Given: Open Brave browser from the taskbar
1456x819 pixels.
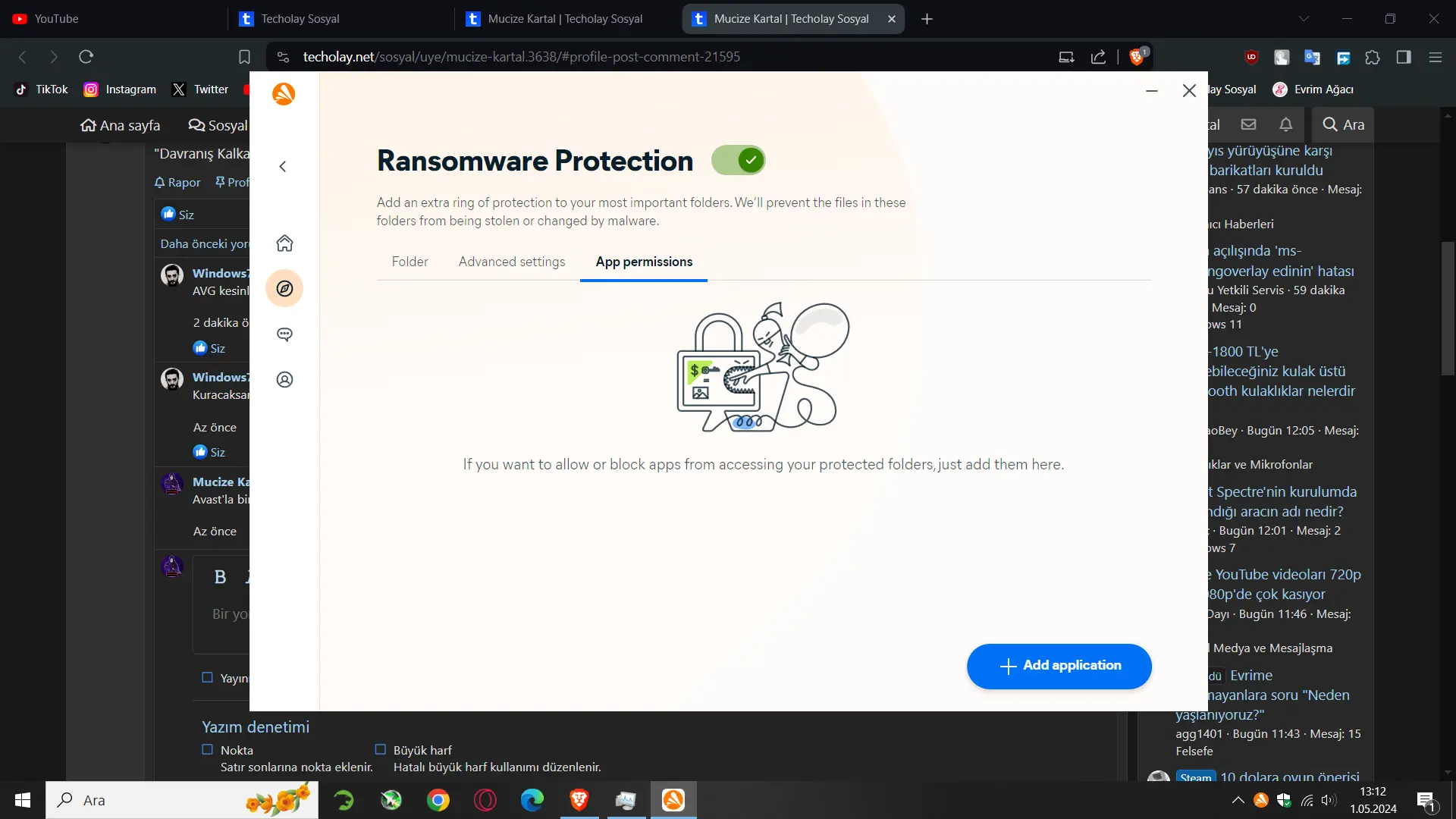Looking at the screenshot, I should click(579, 800).
